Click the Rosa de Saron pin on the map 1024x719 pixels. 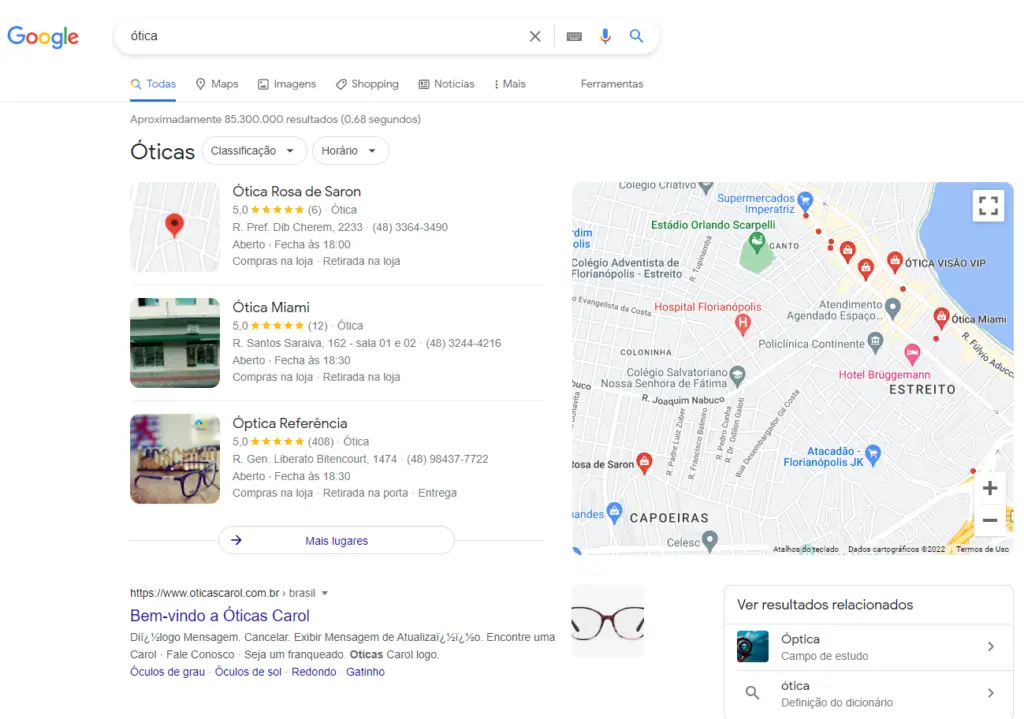tap(644, 463)
